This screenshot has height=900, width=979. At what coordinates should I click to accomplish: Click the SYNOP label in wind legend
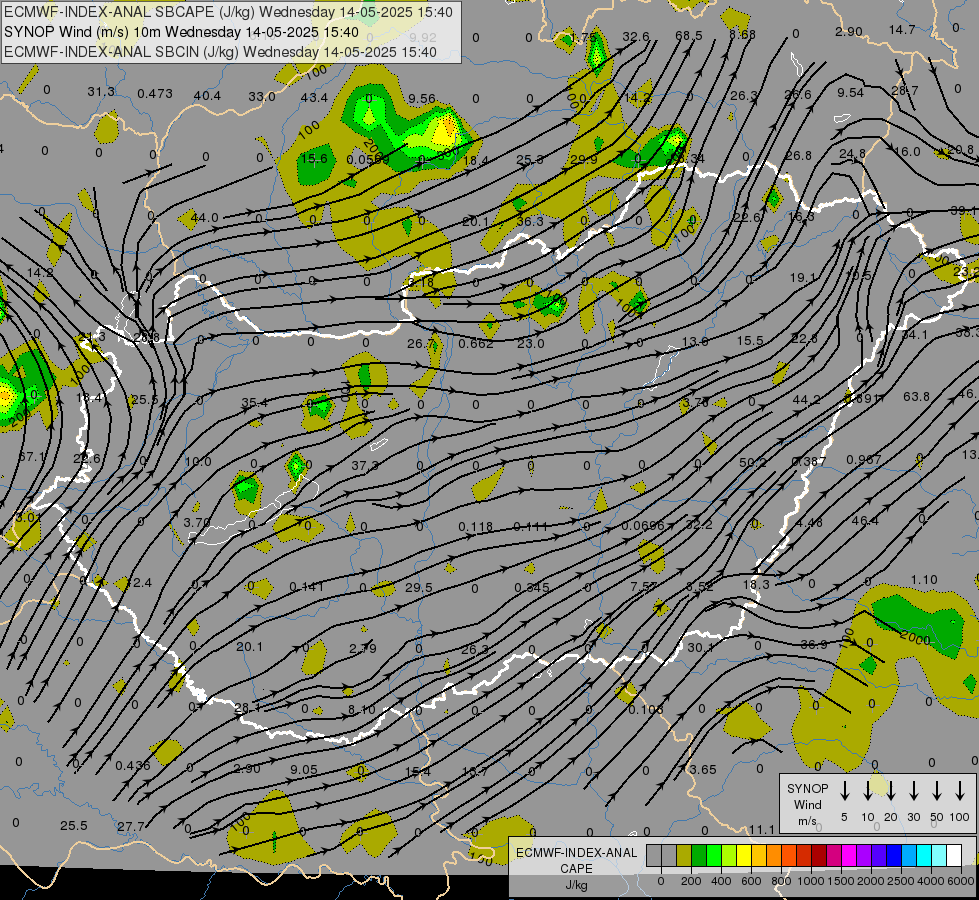tap(807, 788)
